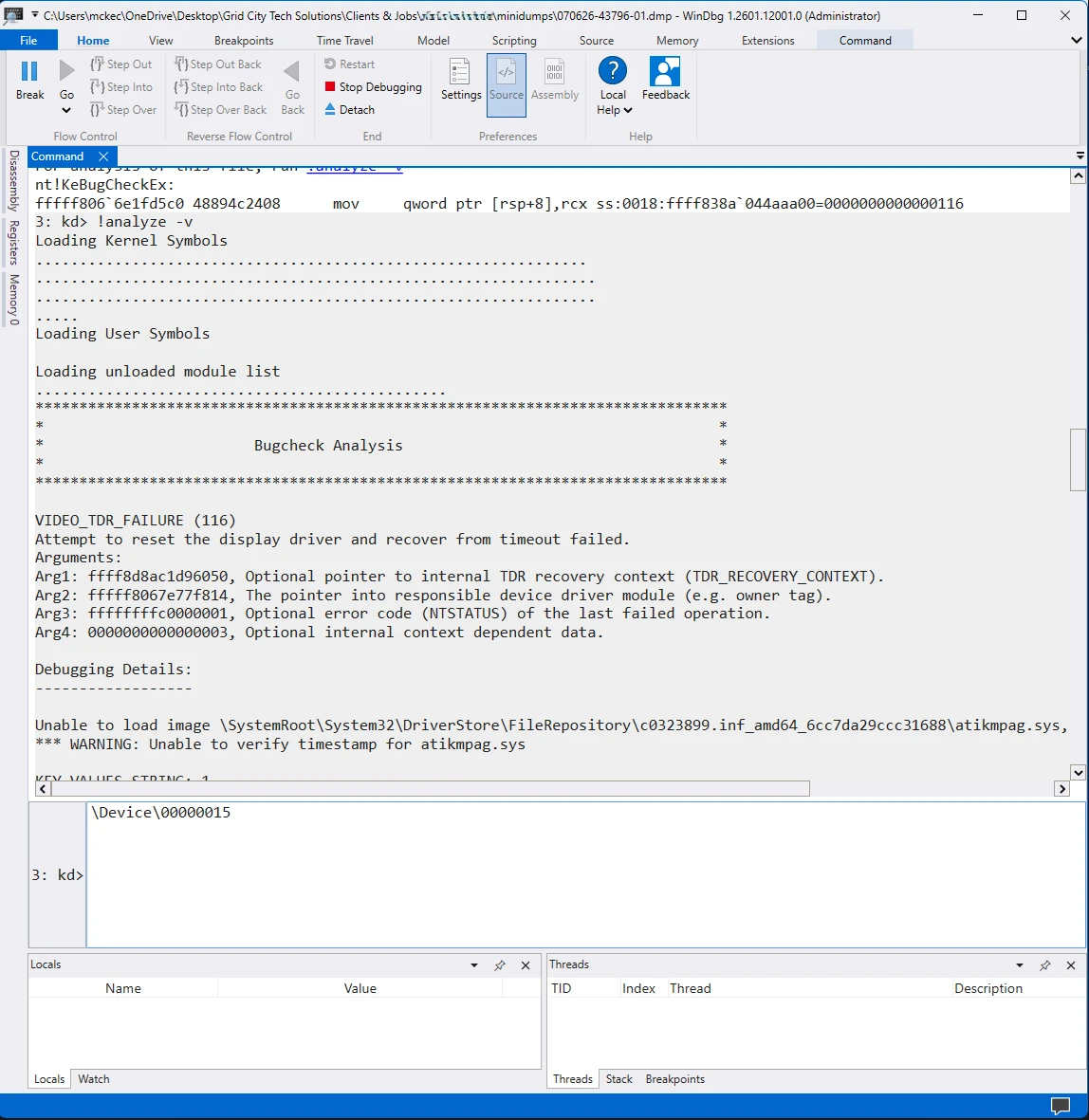1089x1120 pixels.
Task: Switch to Breakpoints bottom tab
Action: [x=674, y=1078]
